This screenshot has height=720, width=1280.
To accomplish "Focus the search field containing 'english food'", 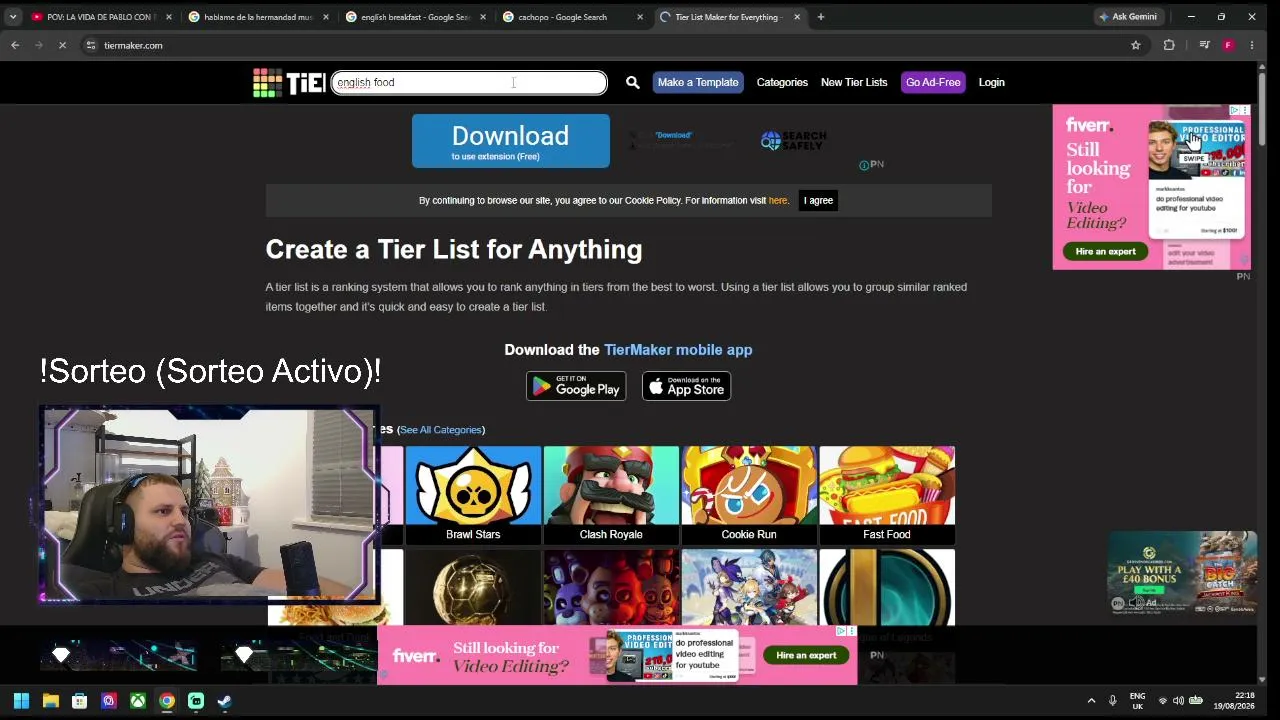I will (x=469, y=83).
